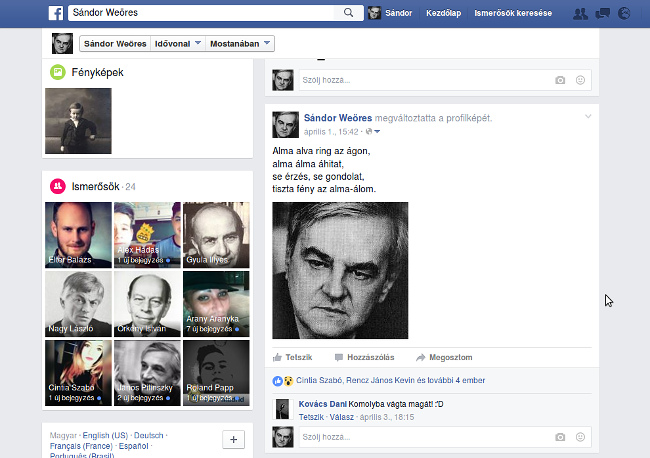650x458 pixels.
Task: Switch language to Español
Action: 133,446
